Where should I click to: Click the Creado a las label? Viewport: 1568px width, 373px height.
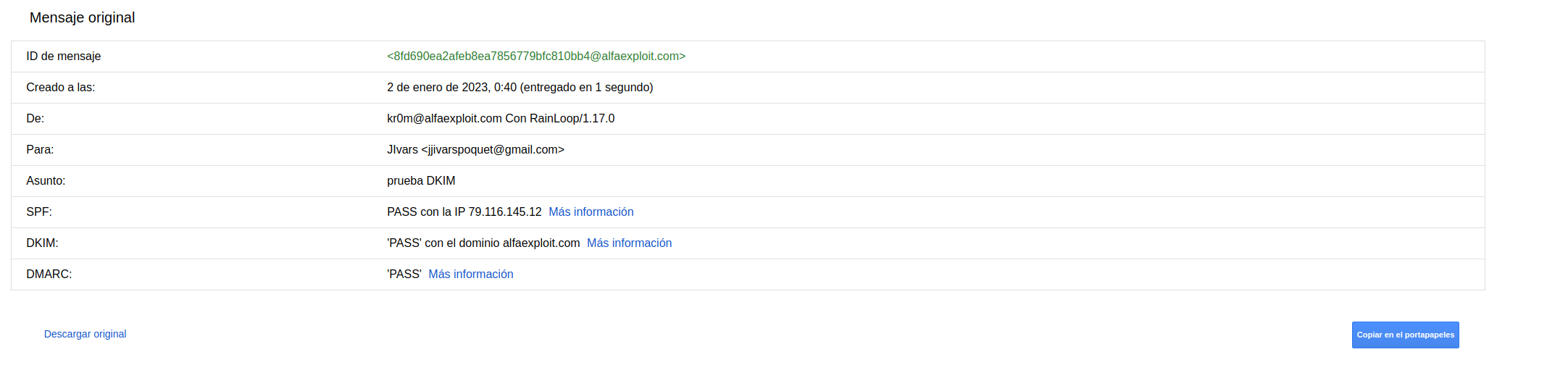61,87
